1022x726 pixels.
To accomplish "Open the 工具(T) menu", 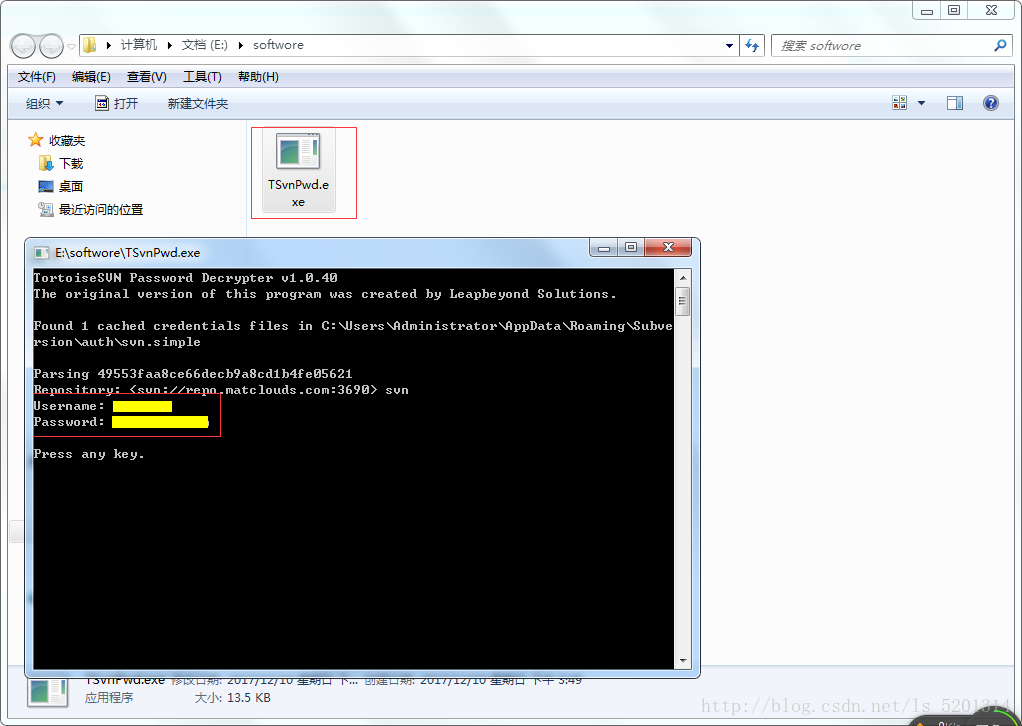I will pos(202,77).
